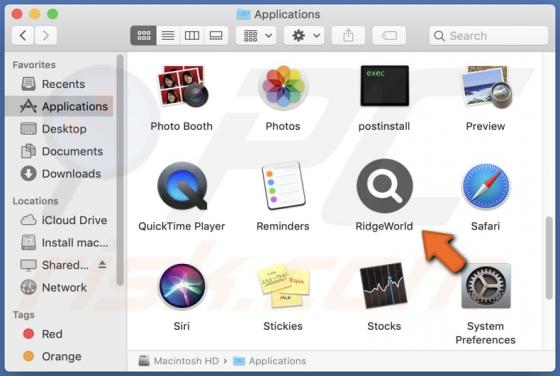This screenshot has height=376, width=560.
Task: Click Applications in the path bar
Action: [x=270, y=361]
